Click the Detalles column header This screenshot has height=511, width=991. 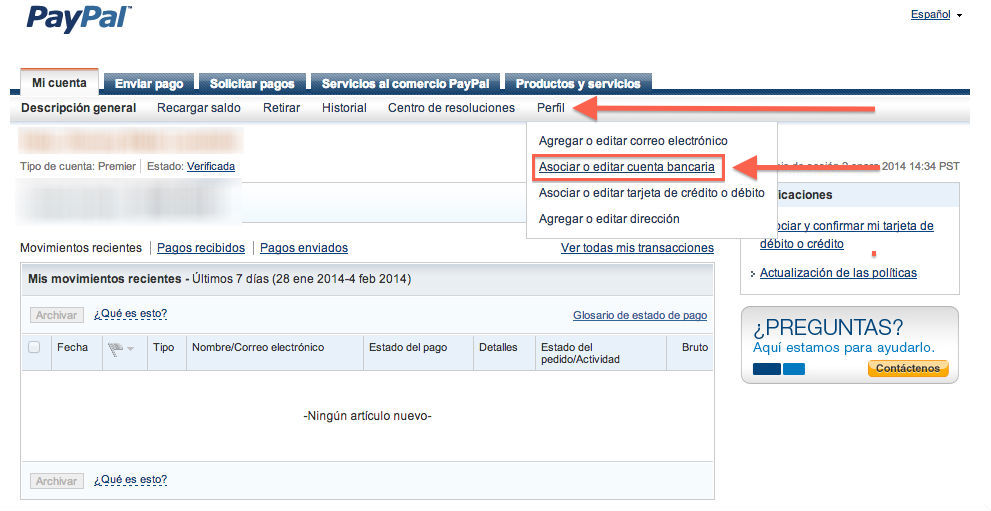498,347
